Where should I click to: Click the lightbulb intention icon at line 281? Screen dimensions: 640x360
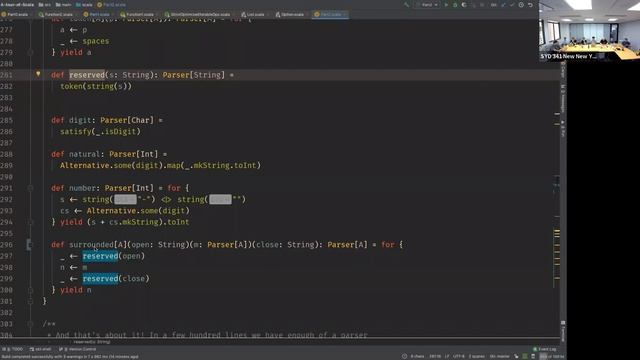tap(38, 74)
